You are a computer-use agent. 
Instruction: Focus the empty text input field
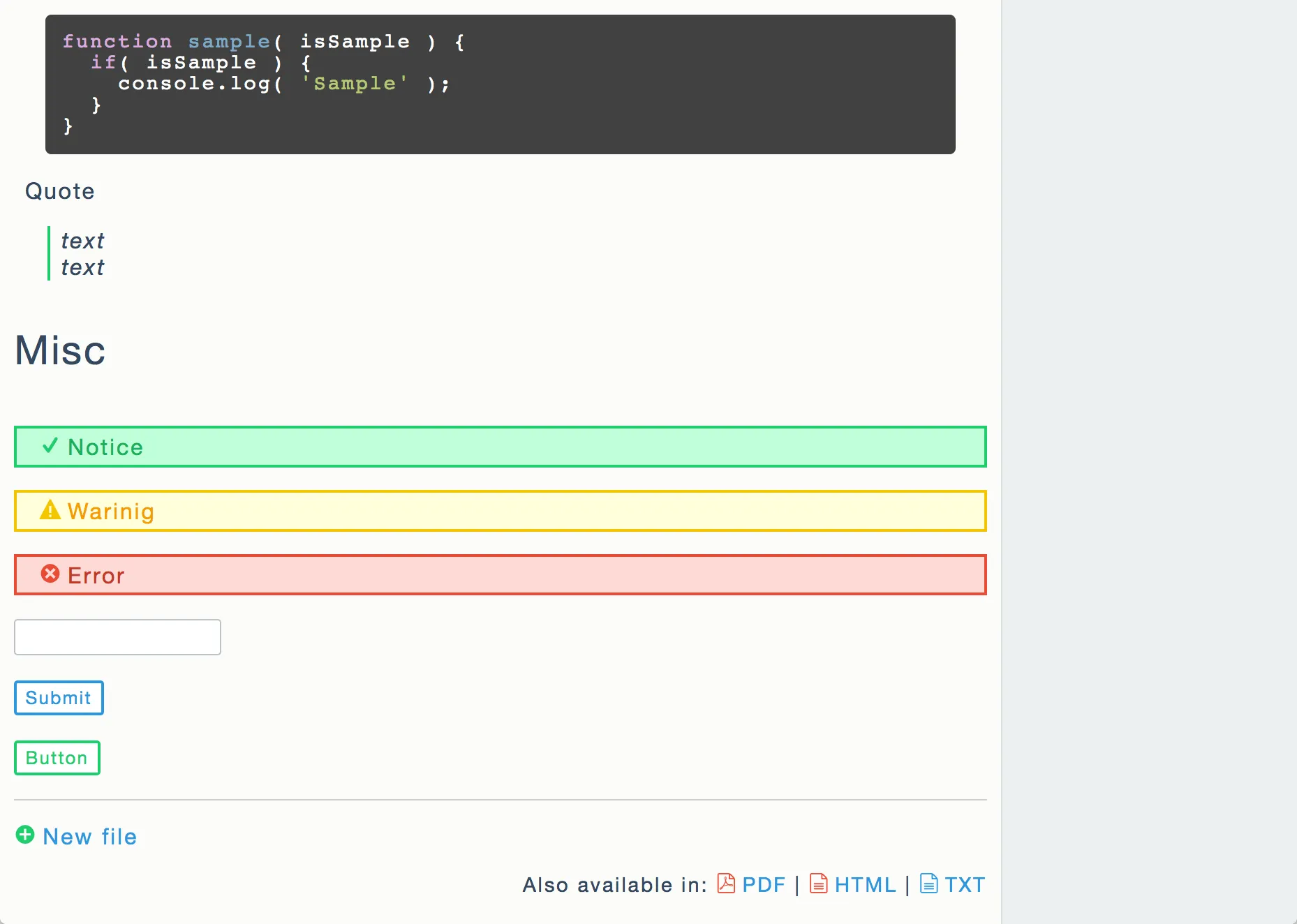coord(117,637)
